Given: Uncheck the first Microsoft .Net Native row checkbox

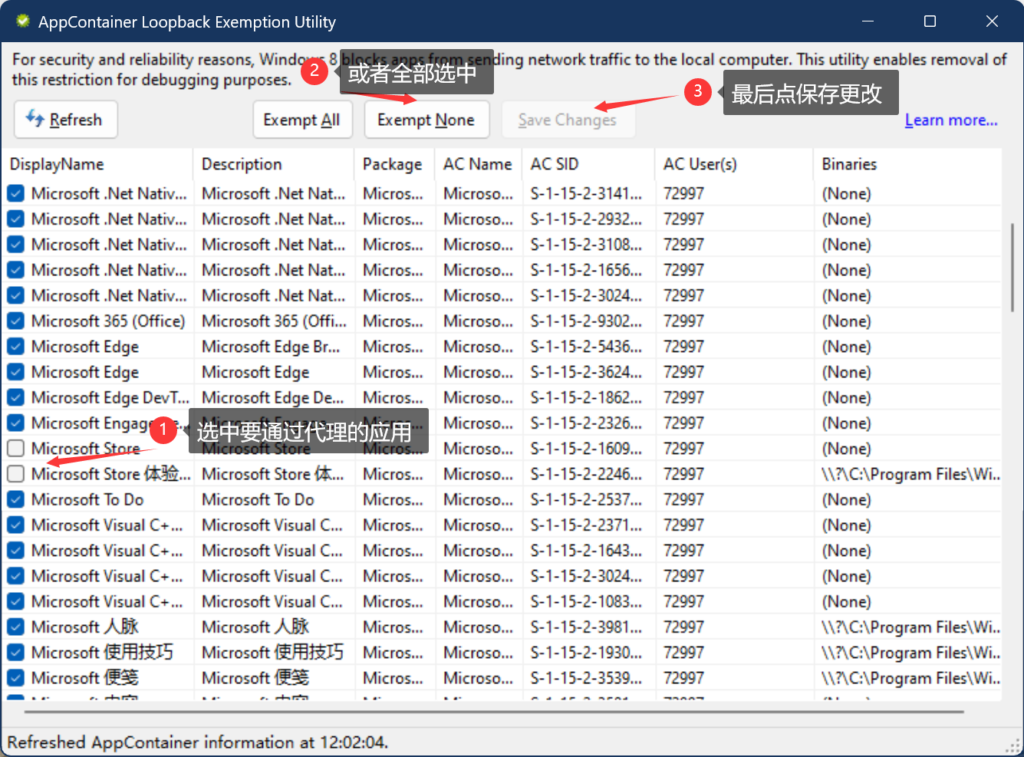Looking at the screenshot, I should 16,193.
